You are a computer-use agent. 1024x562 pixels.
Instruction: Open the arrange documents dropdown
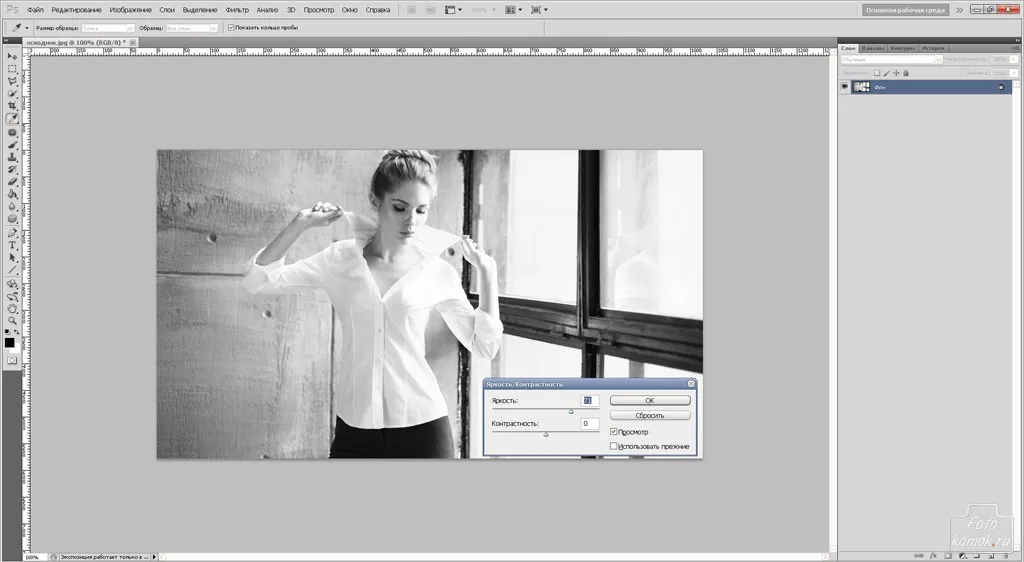514,10
